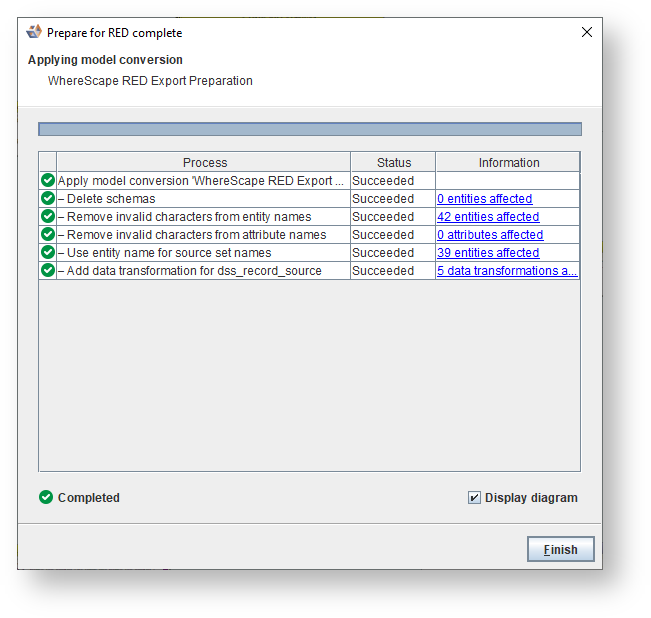Viewport: 651px width, 618px height.
Task: Click the check icon for invalid attribute names row
Action: [x=47, y=235]
